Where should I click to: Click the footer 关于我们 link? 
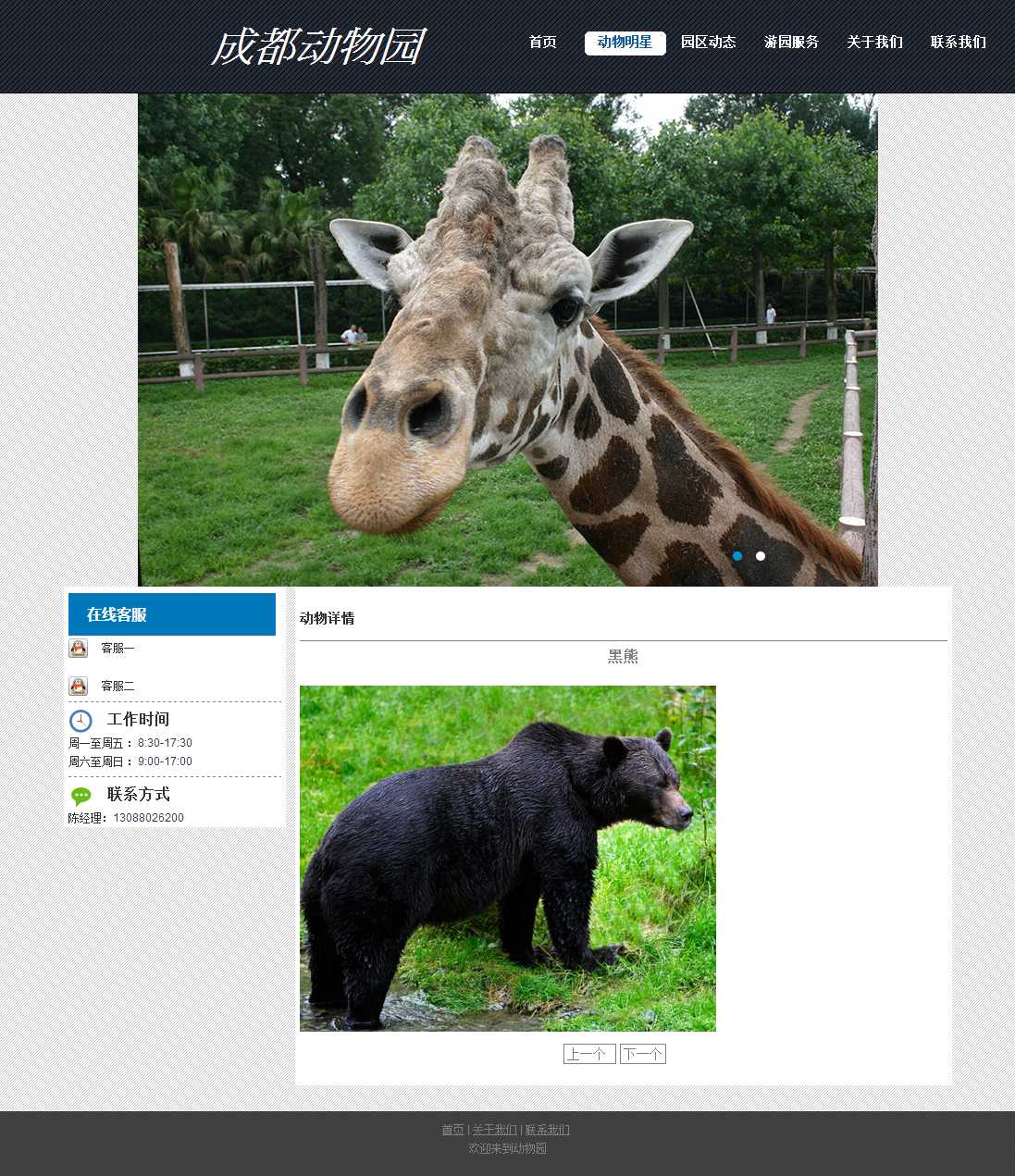click(494, 1130)
